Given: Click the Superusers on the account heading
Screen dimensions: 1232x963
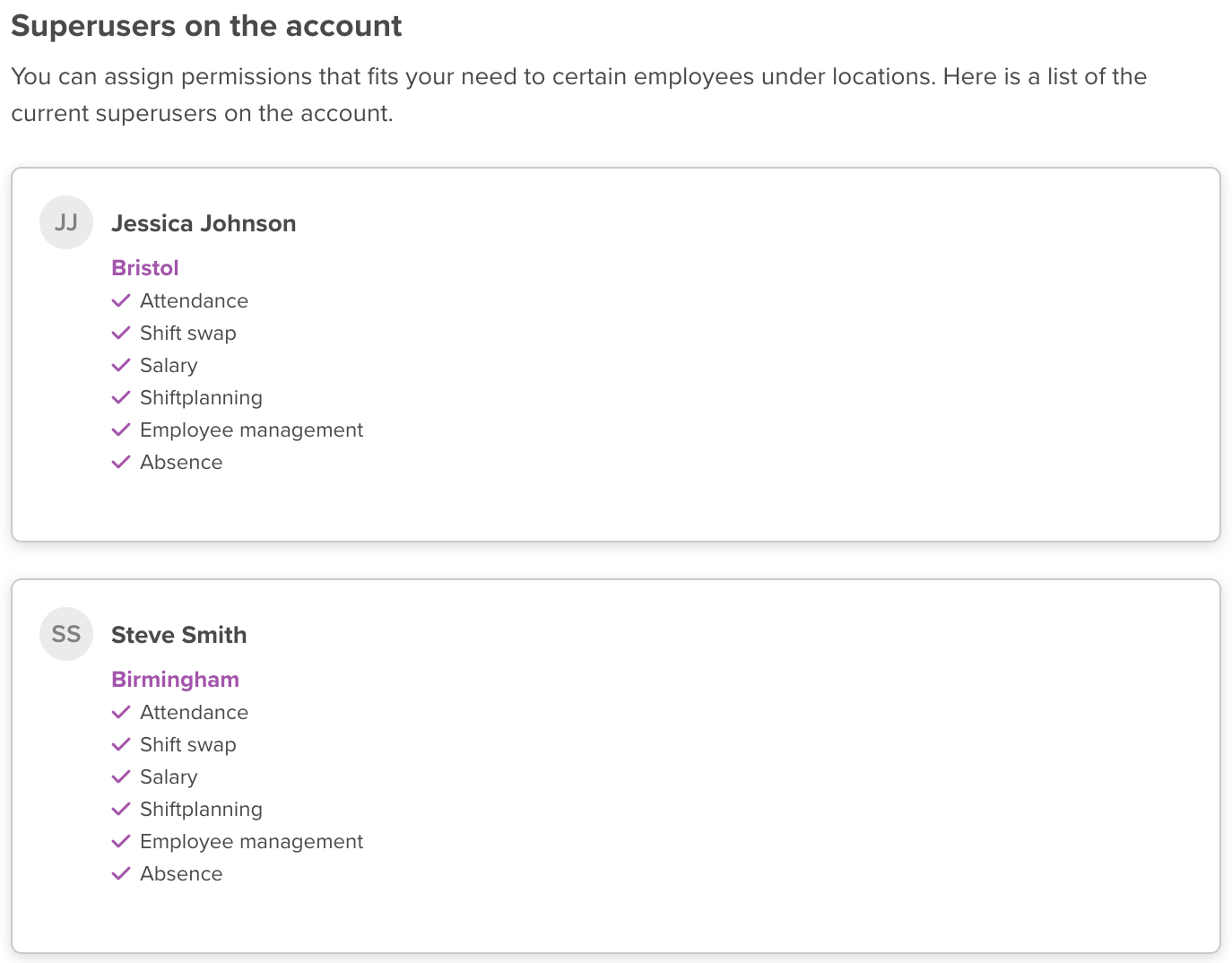Looking at the screenshot, I should (206, 26).
